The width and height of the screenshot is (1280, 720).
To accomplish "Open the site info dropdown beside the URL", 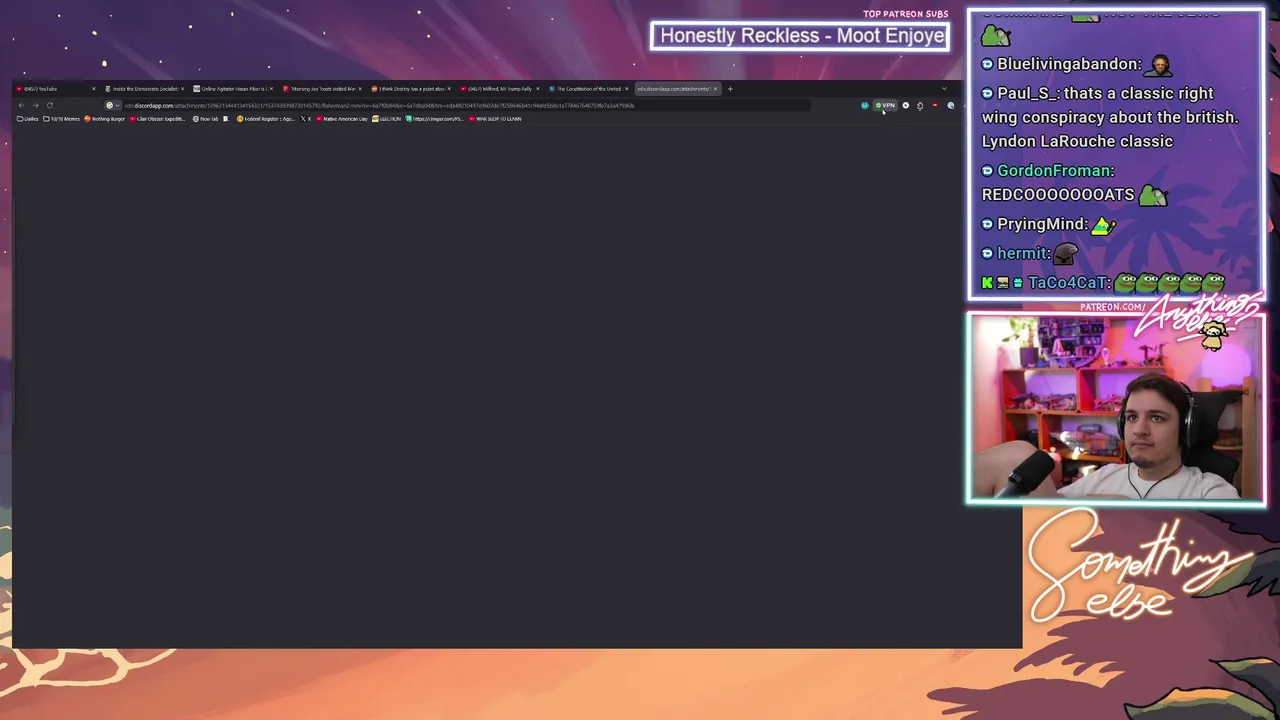I will pos(112,105).
